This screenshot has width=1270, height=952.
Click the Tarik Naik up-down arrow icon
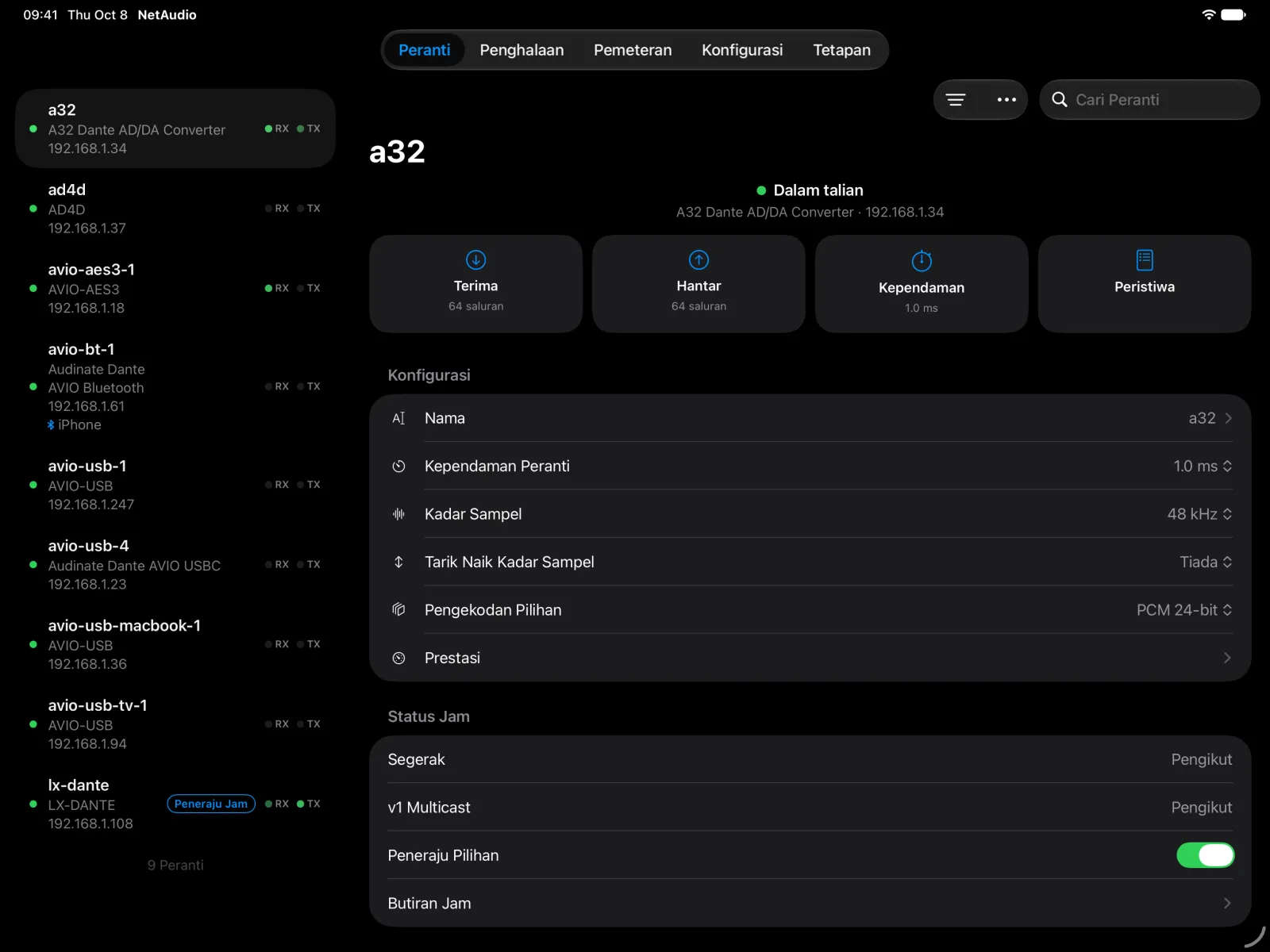[398, 562]
